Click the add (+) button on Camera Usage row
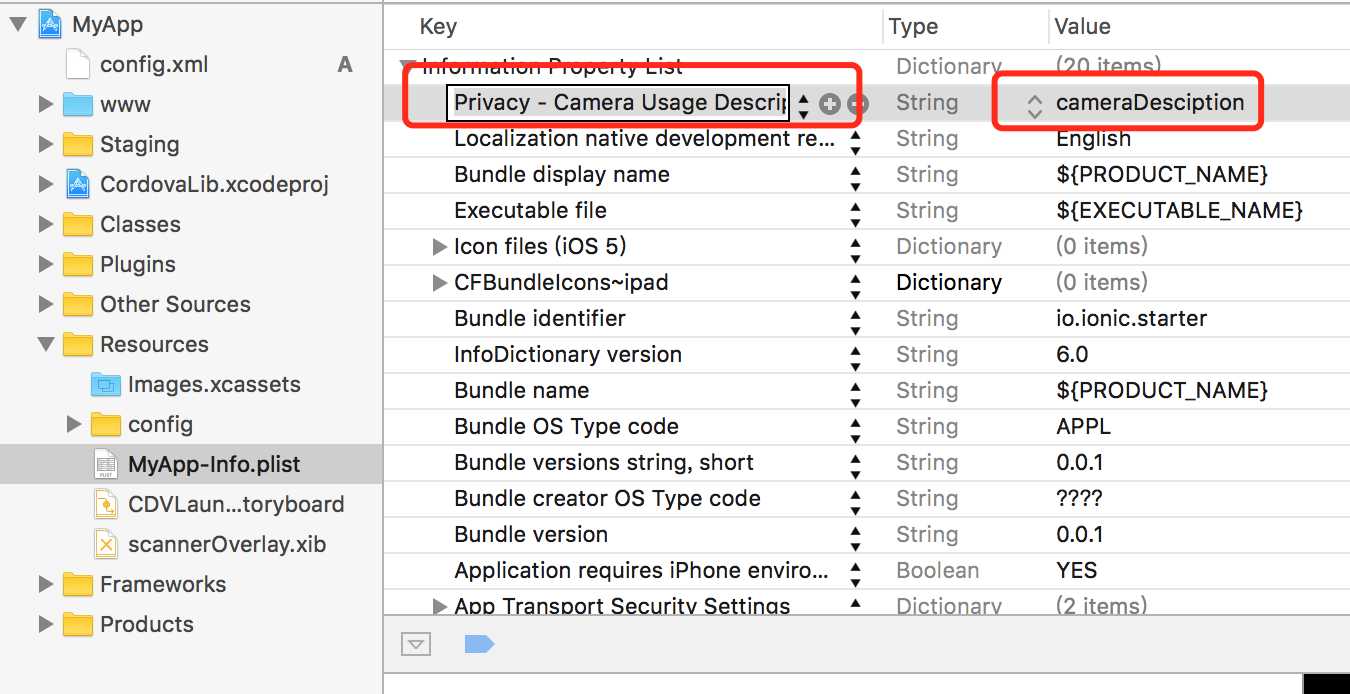 point(829,103)
